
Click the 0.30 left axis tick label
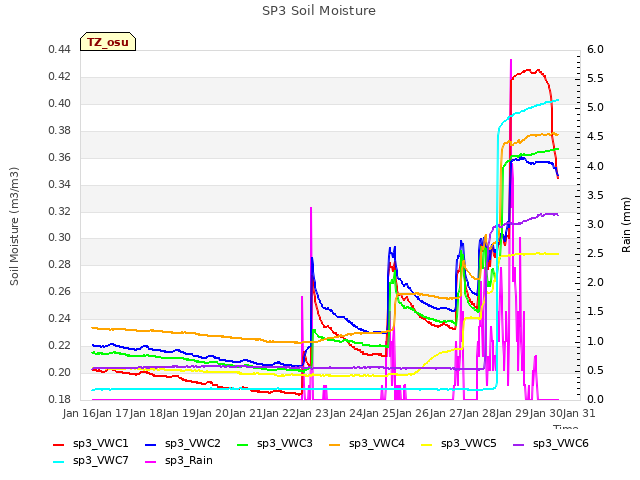pyautogui.click(x=59, y=238)
